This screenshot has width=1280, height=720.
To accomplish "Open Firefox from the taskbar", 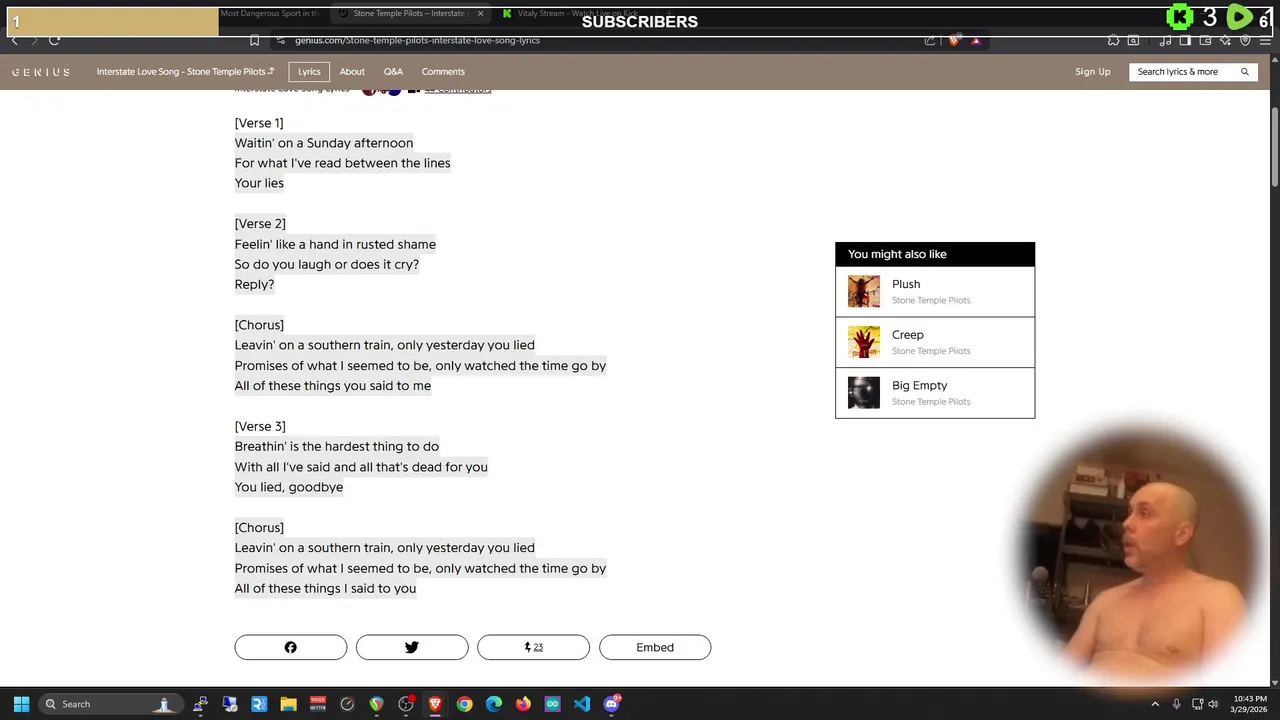I will click(523, 704).
